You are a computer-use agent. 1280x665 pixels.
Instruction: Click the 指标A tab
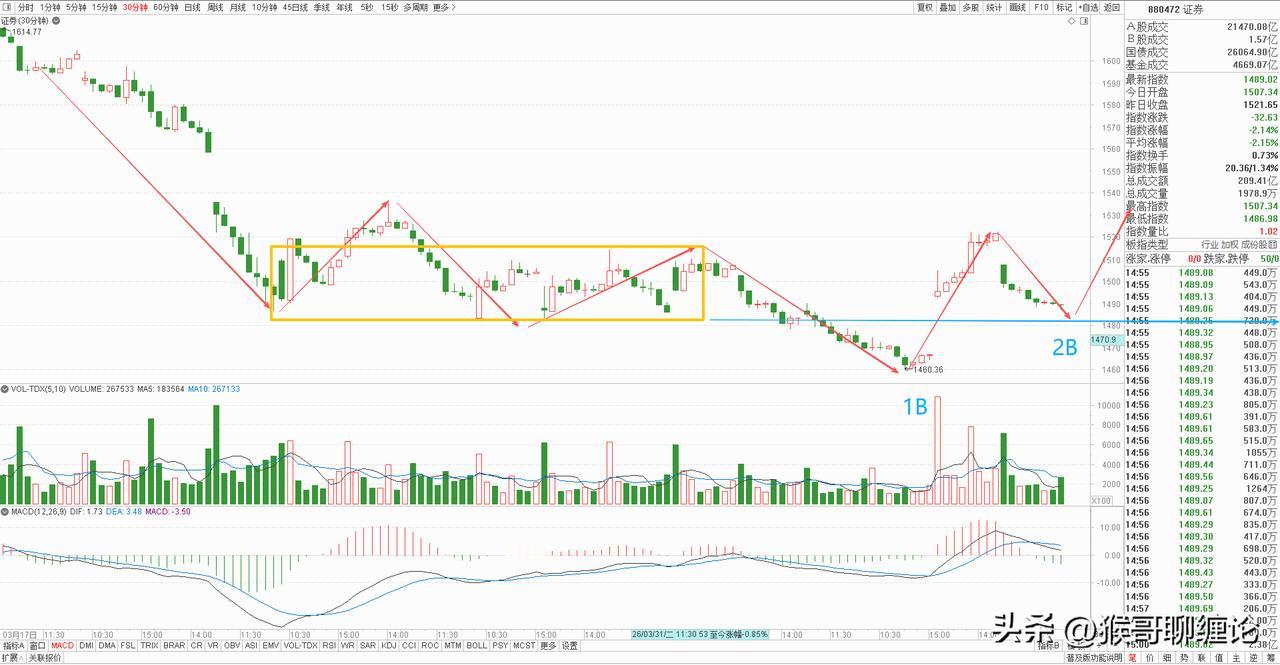click(13, 645)
